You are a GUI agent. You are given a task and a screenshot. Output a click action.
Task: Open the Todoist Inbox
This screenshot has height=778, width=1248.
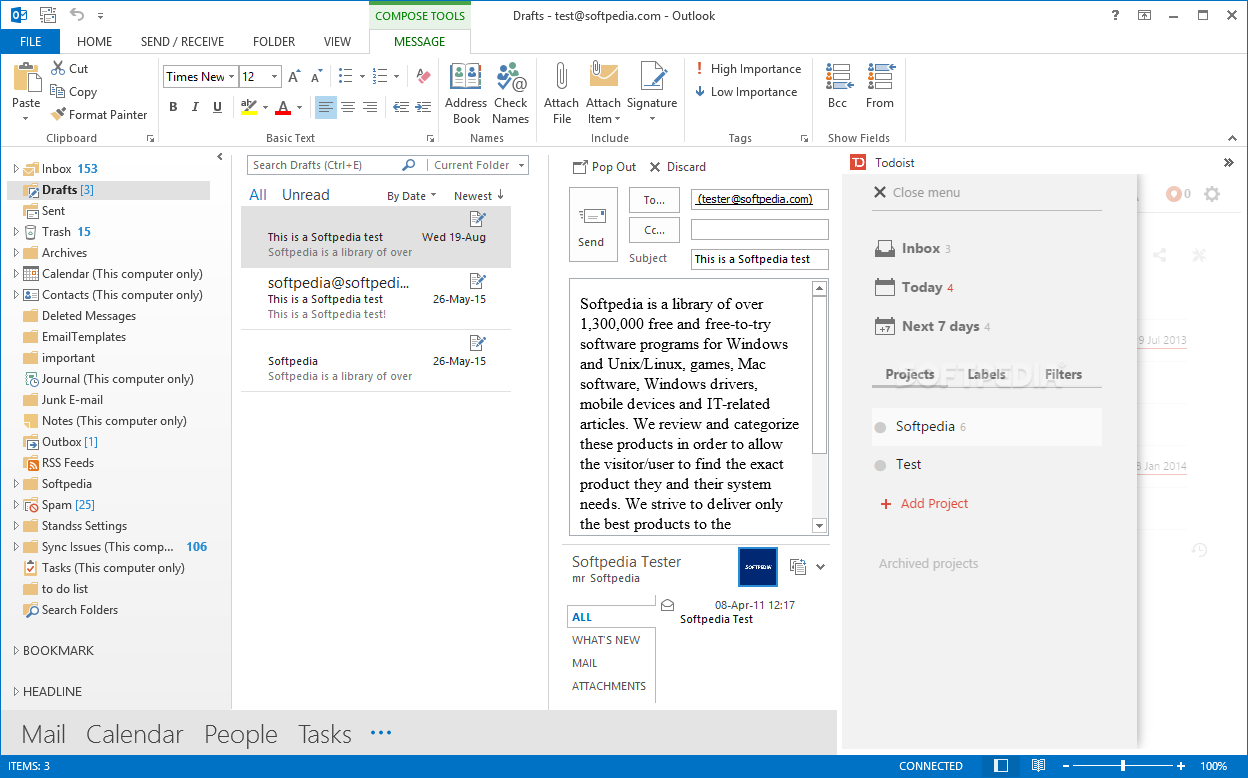[912, 248]
